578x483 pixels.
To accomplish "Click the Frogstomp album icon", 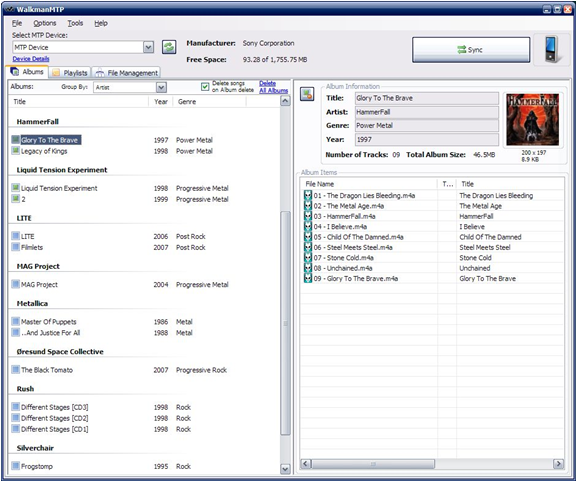I will pos(15,466).
